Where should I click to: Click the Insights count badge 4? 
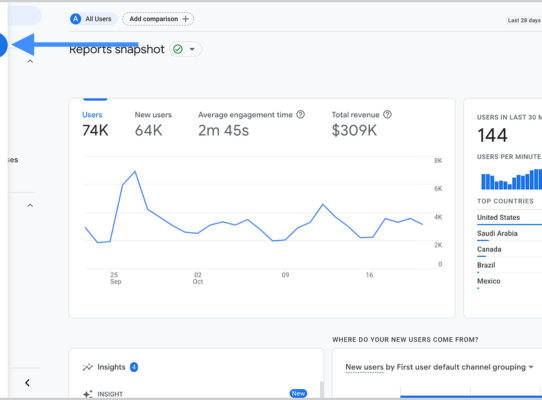pos(134,367)
